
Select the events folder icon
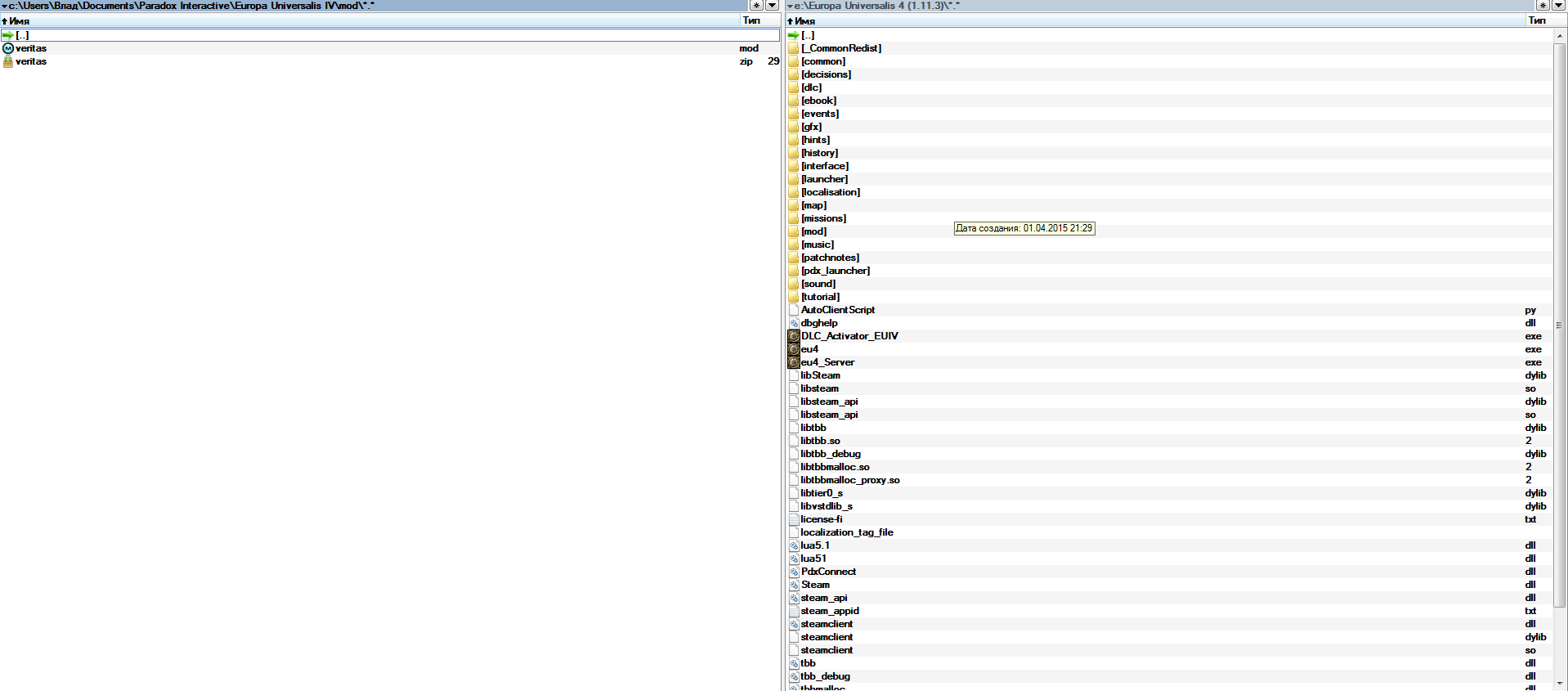tap(794, 114)
